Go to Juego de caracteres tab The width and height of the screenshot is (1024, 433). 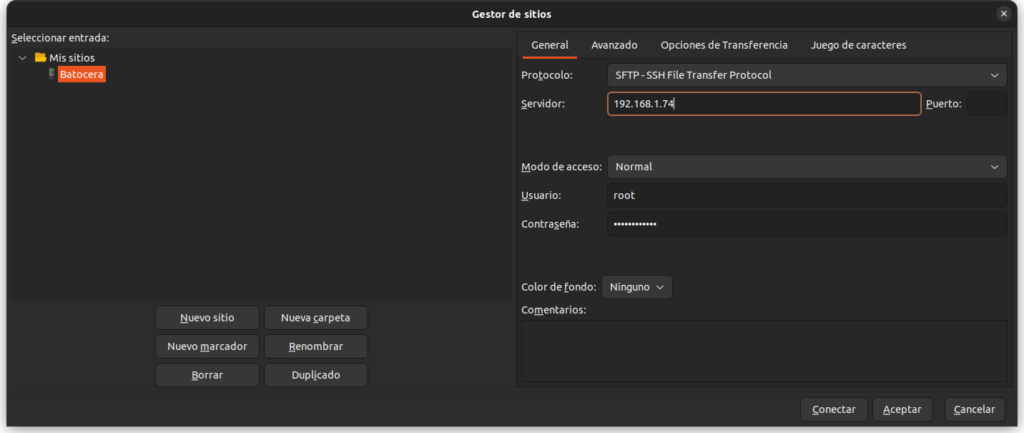(858, 45)
